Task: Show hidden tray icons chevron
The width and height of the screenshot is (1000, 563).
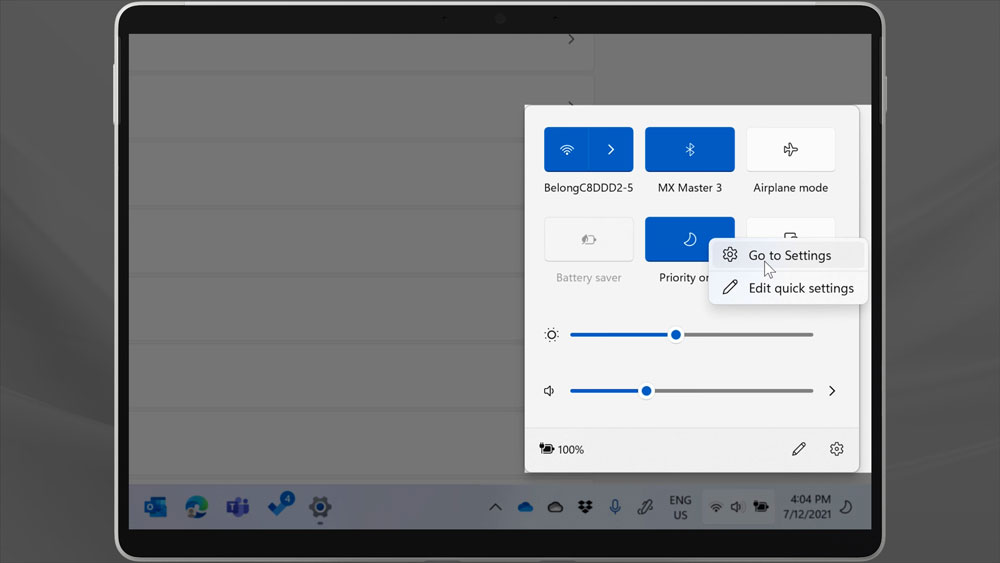Action: point(495,508)
